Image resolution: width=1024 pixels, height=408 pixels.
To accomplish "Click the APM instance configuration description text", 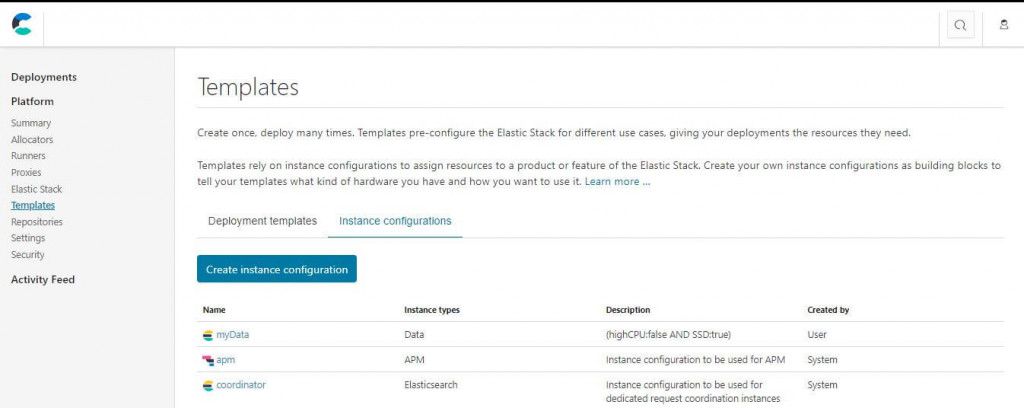I will 696,360.
